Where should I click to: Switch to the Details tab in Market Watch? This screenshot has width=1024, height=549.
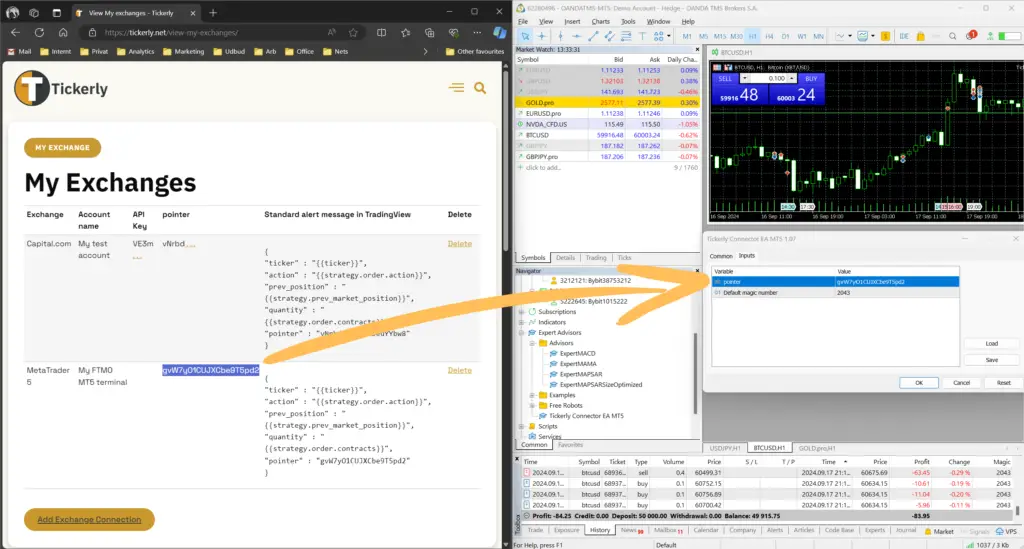click(x=565, y=258)
